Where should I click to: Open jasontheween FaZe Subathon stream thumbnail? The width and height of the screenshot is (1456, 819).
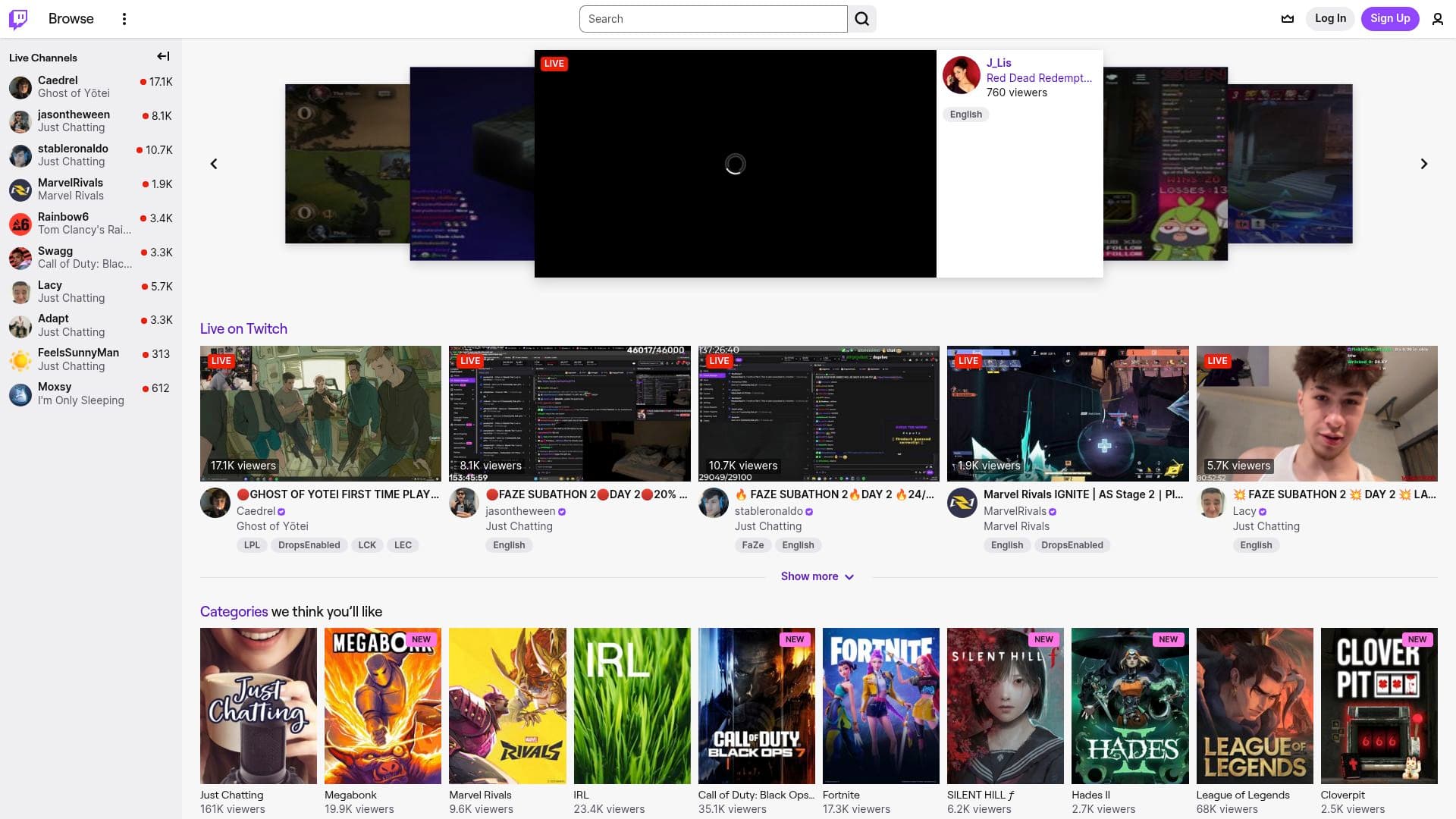pos(570,413)
